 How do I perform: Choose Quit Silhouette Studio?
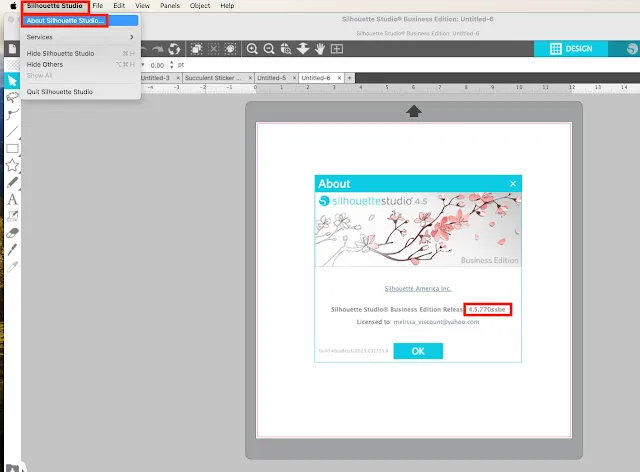(80, 91)
